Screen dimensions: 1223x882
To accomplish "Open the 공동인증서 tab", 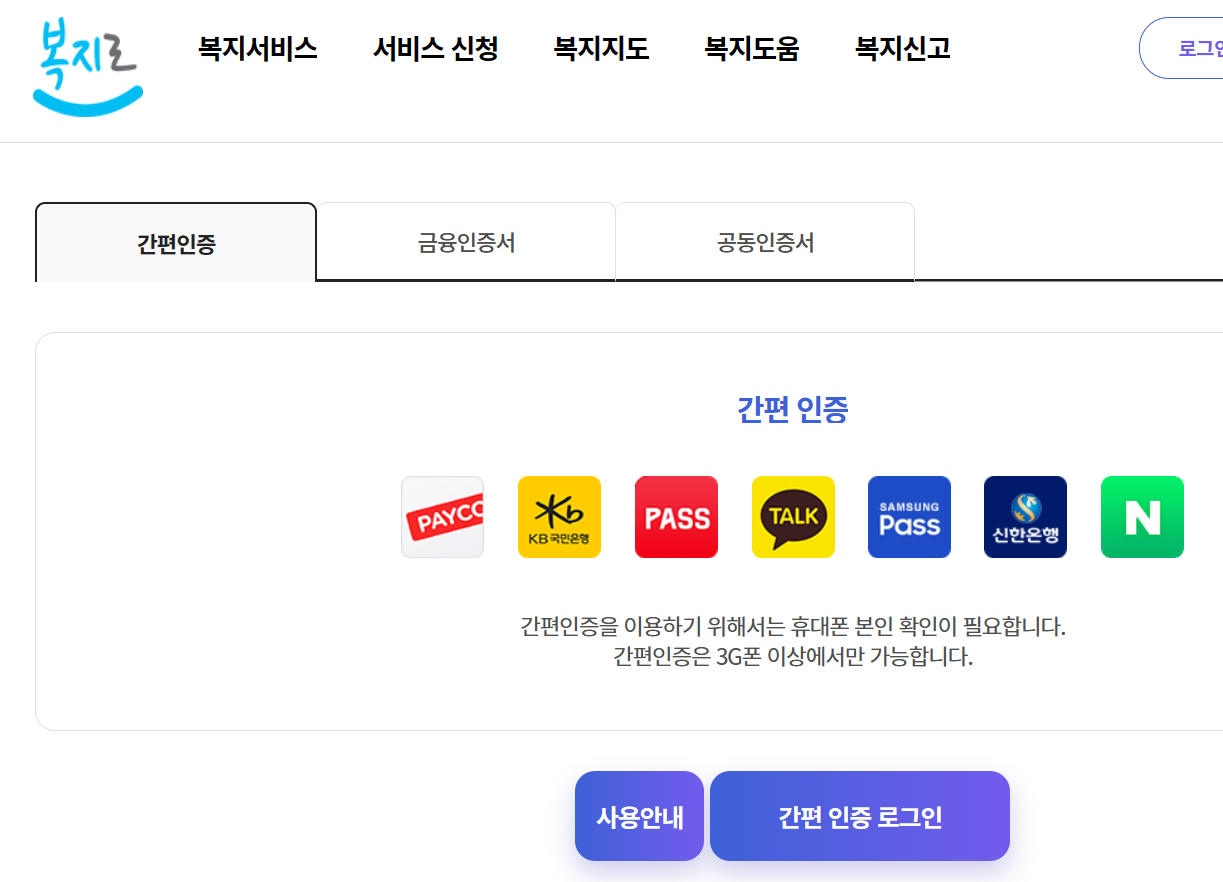I will coord(764,241).
